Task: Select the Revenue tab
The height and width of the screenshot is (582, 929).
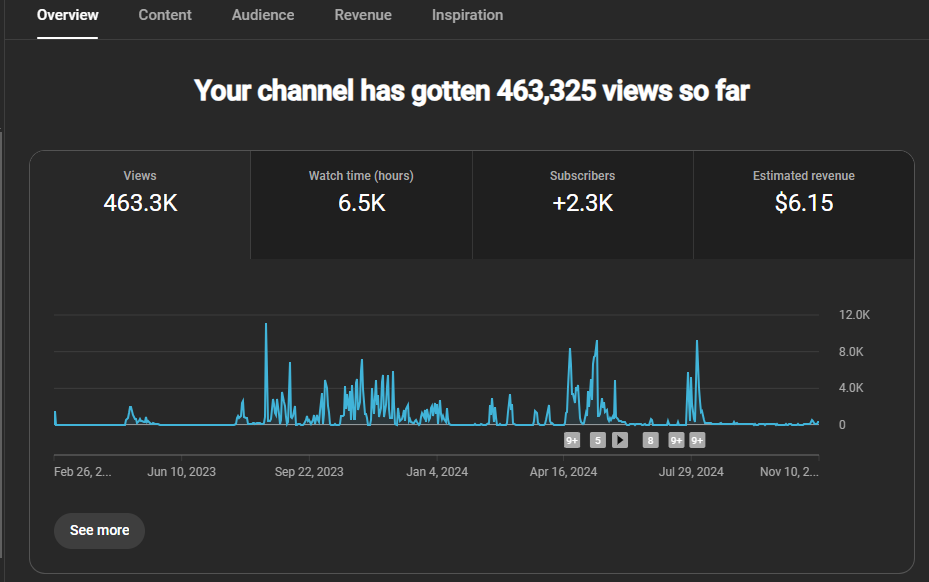Action: click(363, 15)
